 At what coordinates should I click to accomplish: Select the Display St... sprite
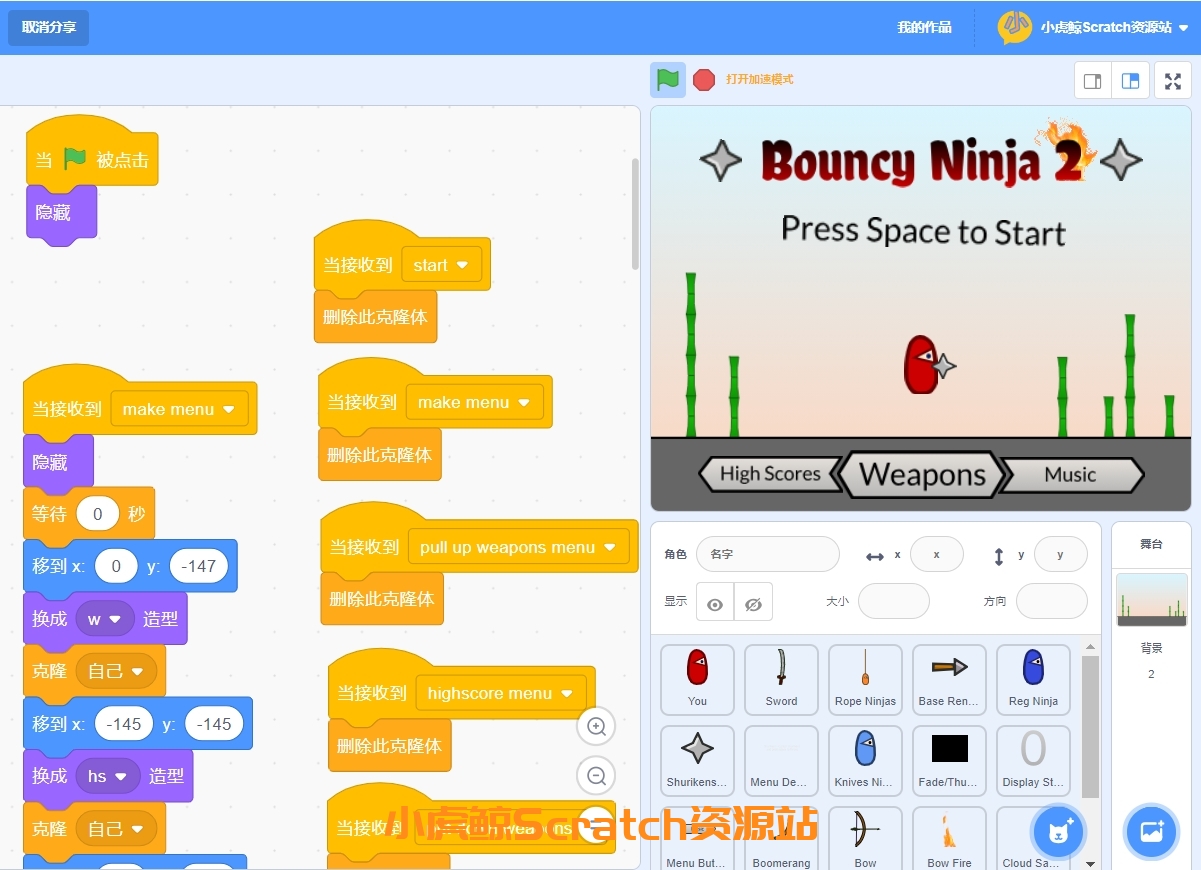[x=1033, y=761]
